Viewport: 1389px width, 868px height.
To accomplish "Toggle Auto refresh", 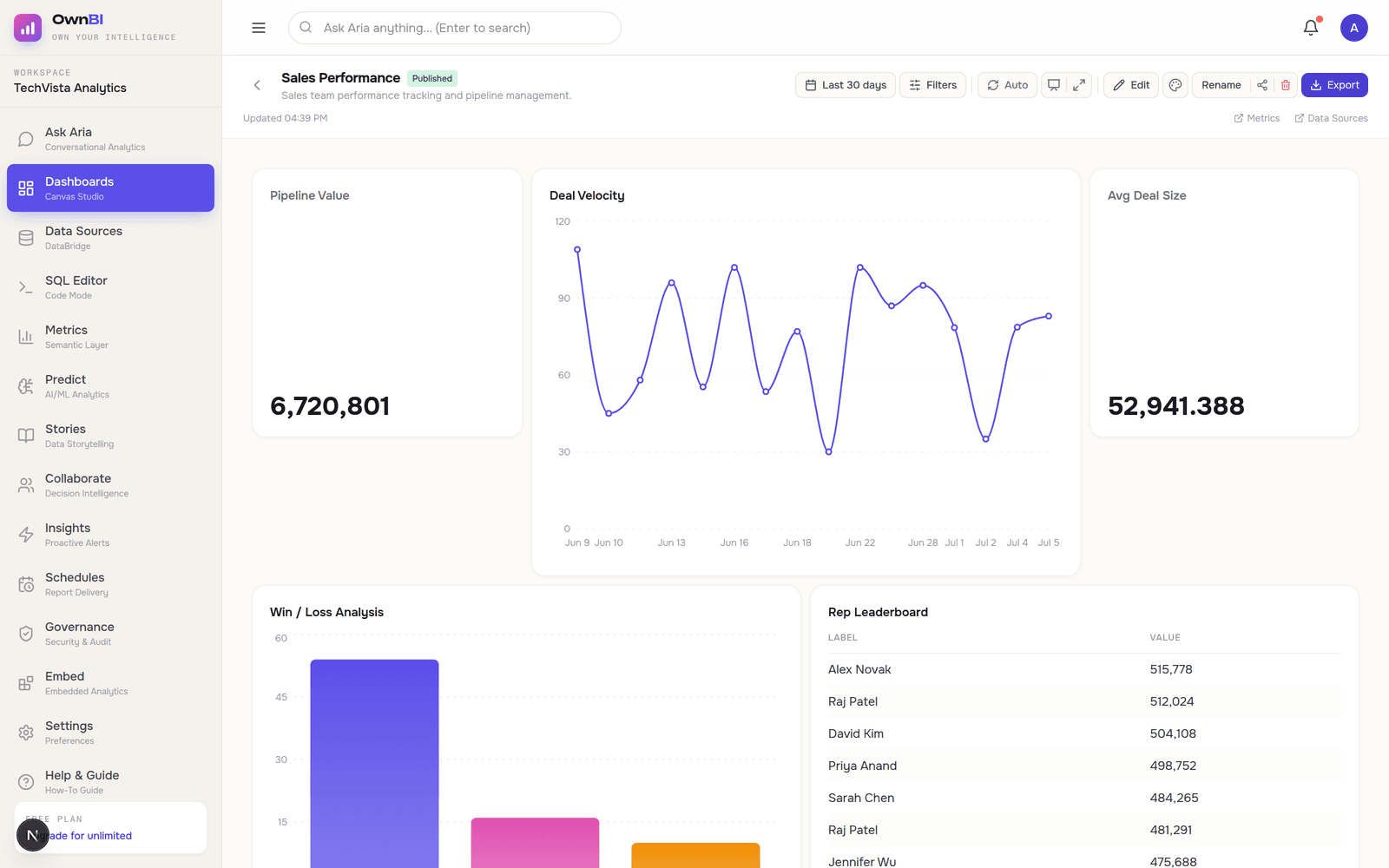I will pos(1007,85).
